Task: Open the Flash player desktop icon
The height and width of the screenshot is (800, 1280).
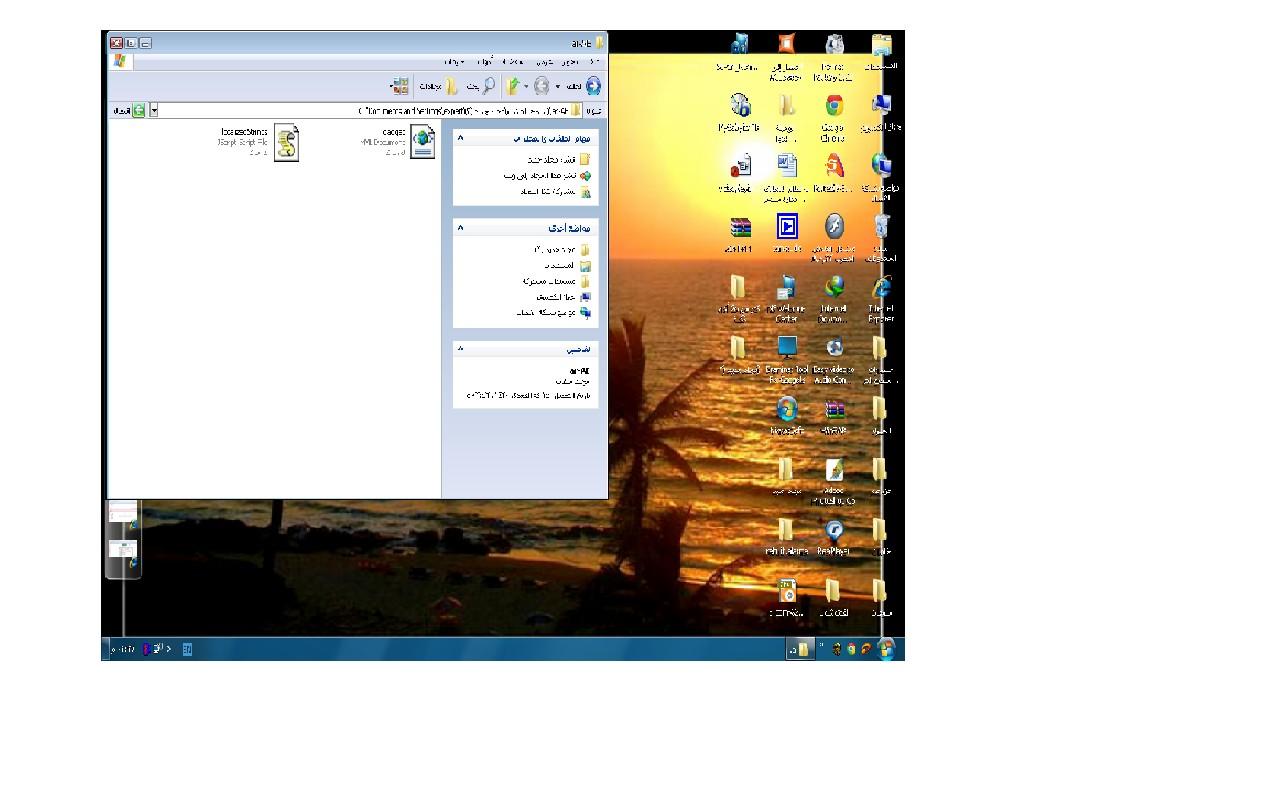Action: pos(834,226)
